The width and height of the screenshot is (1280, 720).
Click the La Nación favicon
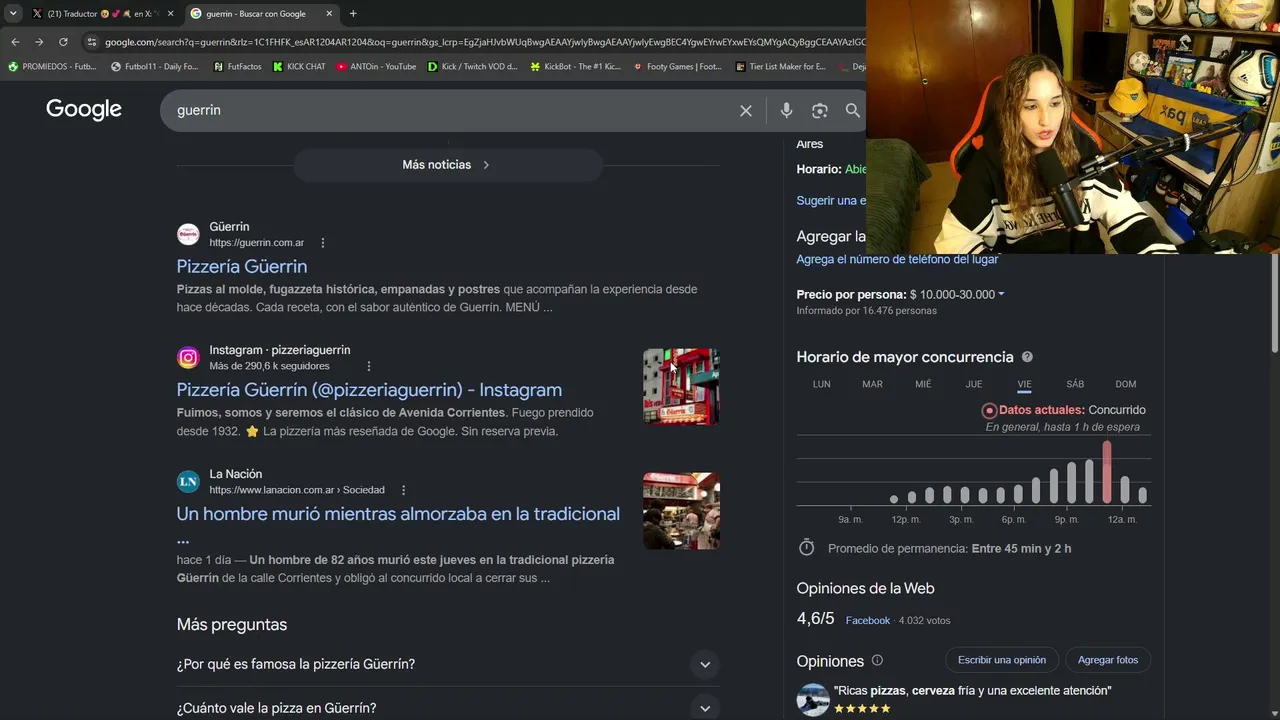tap(188, 481)
